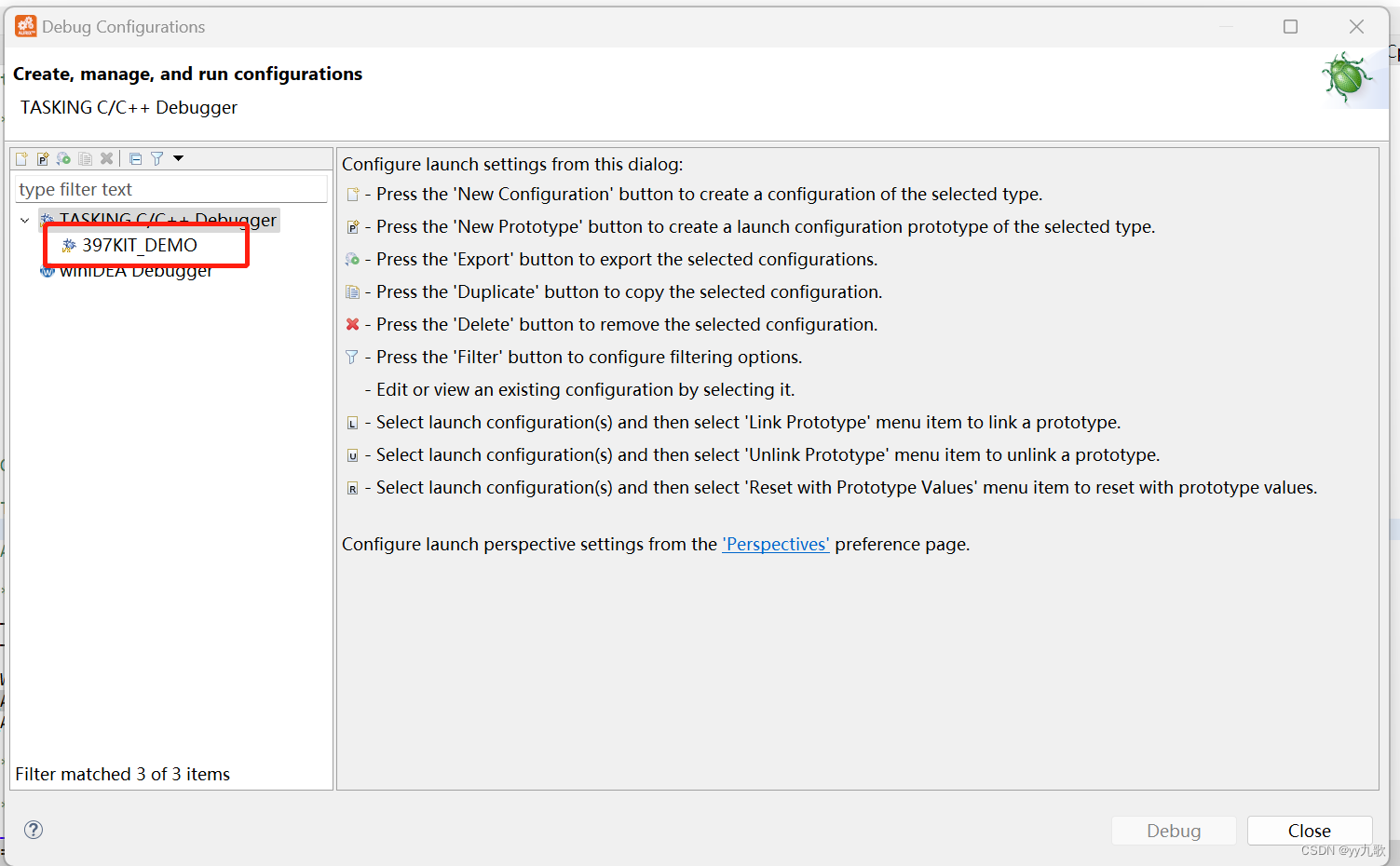
Task: Collapse the TASKING C/C++ Debugger tree node
Action: pos(25,221)
